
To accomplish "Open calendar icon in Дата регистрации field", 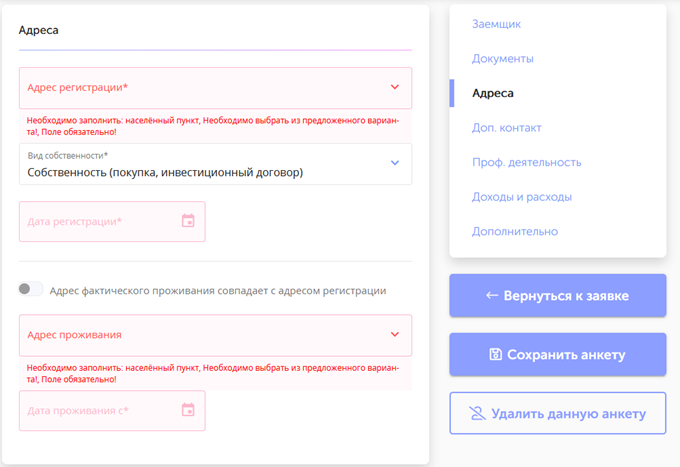I will pyautogui.click(x=188, y=221).
